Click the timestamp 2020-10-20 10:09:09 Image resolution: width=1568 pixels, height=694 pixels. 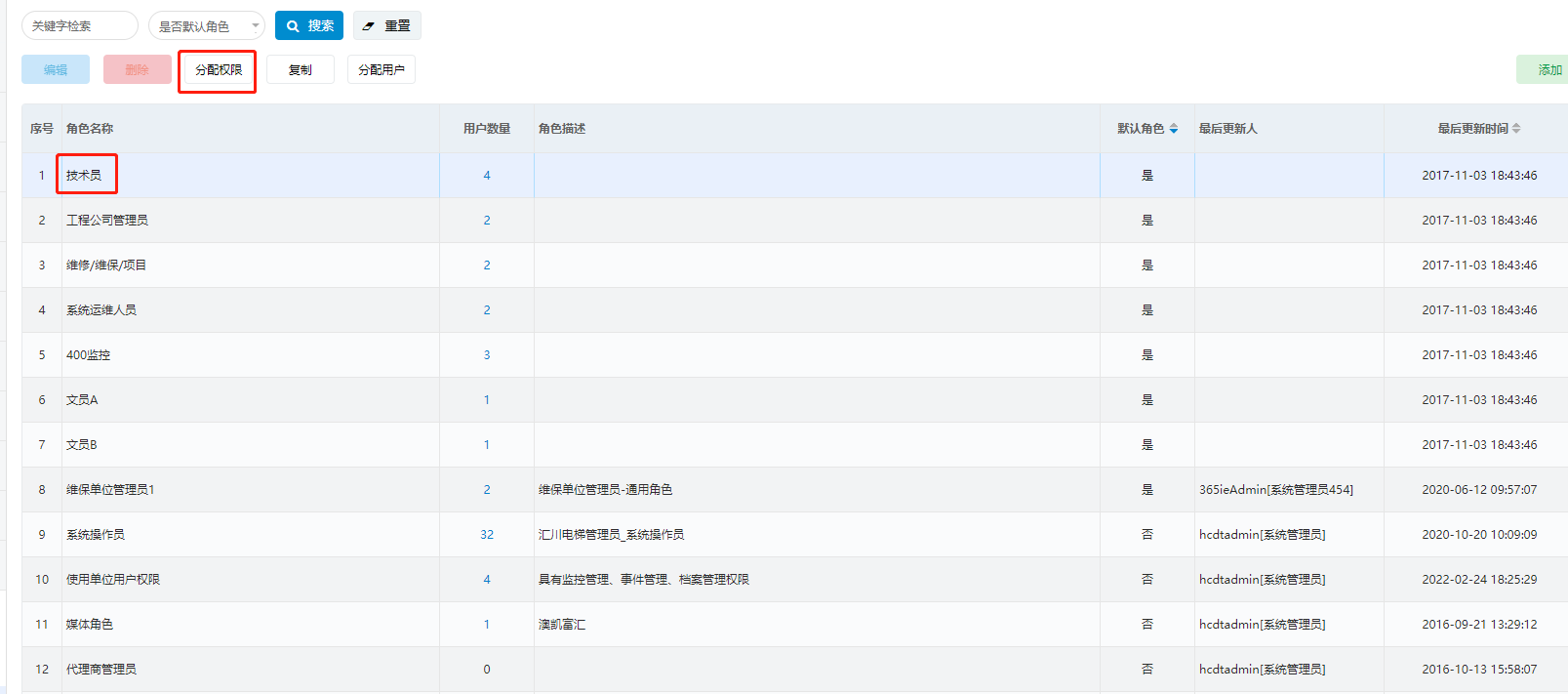[1479, 535]
